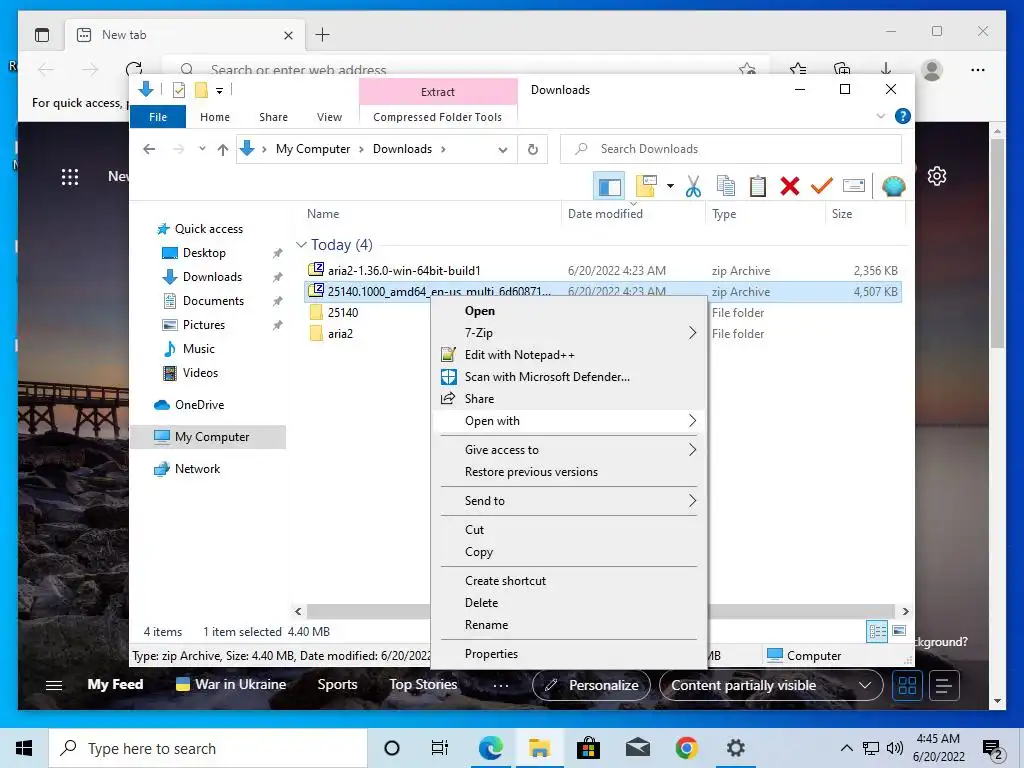Toggle the navigation pane toolbar icon
This screenshot has width=1024, height=768.
[609, 187]
